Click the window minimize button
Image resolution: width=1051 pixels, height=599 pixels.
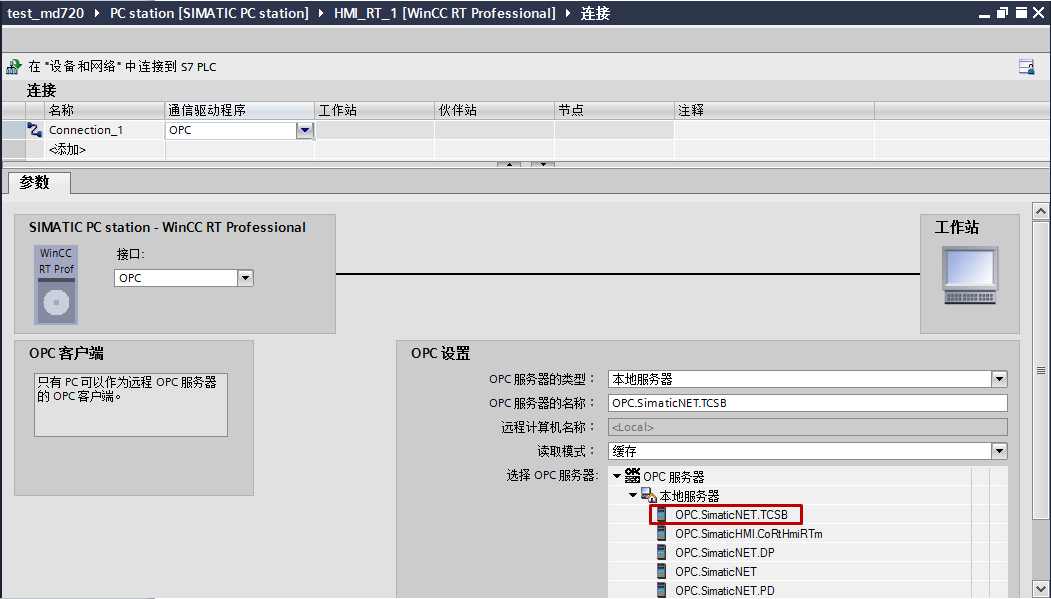tap(985, 13)
